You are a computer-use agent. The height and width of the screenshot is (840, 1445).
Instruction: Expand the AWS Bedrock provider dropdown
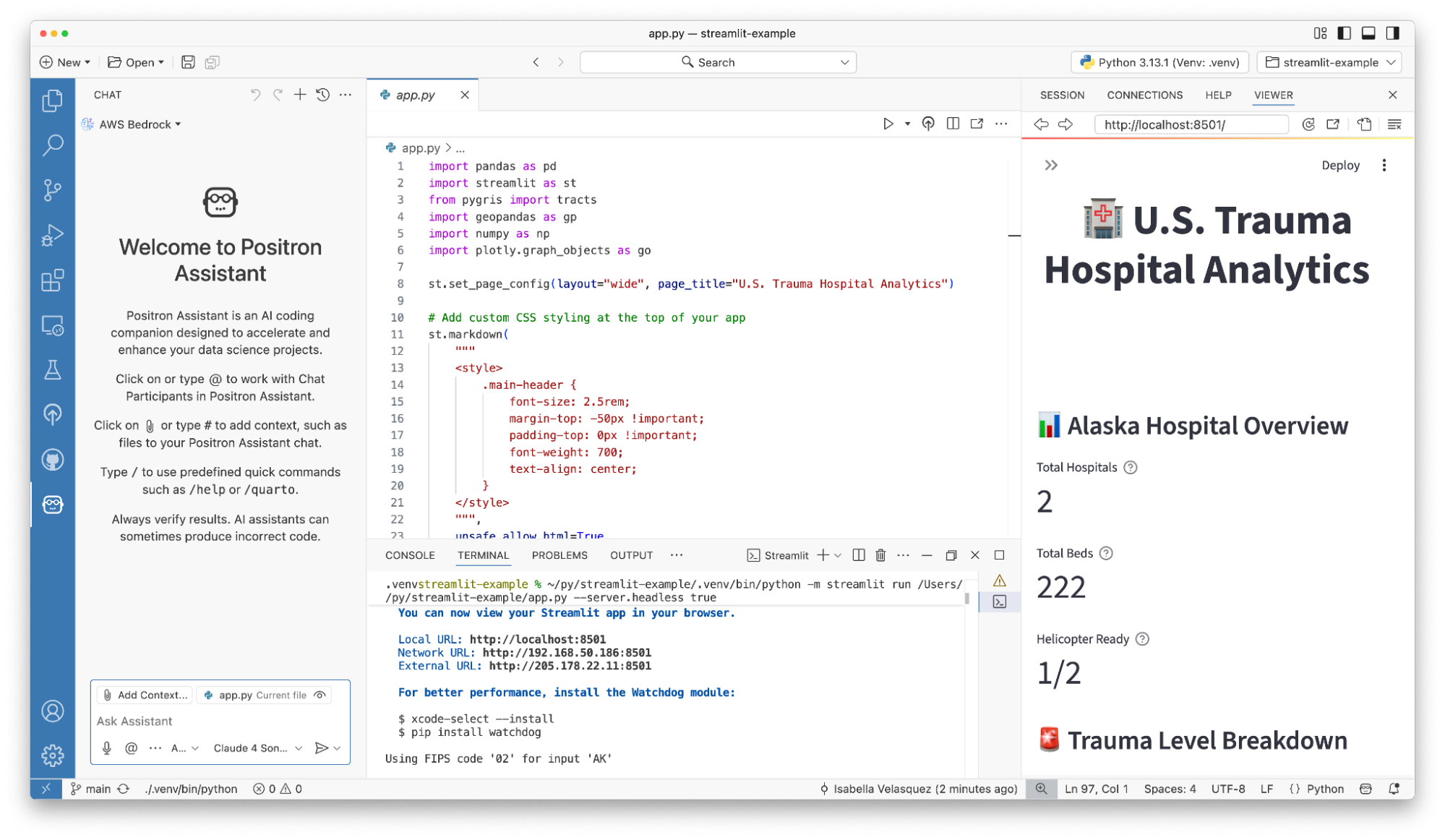140,124
